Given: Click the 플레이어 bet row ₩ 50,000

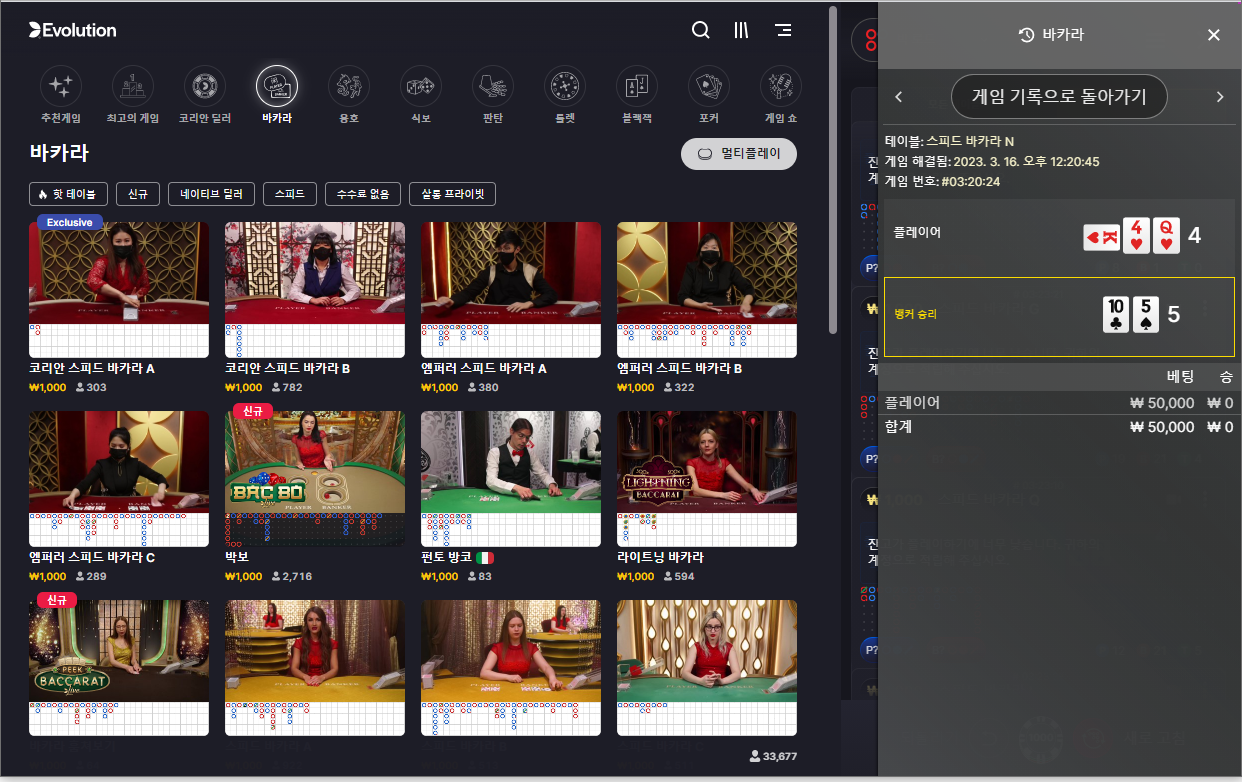Looking at the screenshot, I should (x=1059, y=403).
